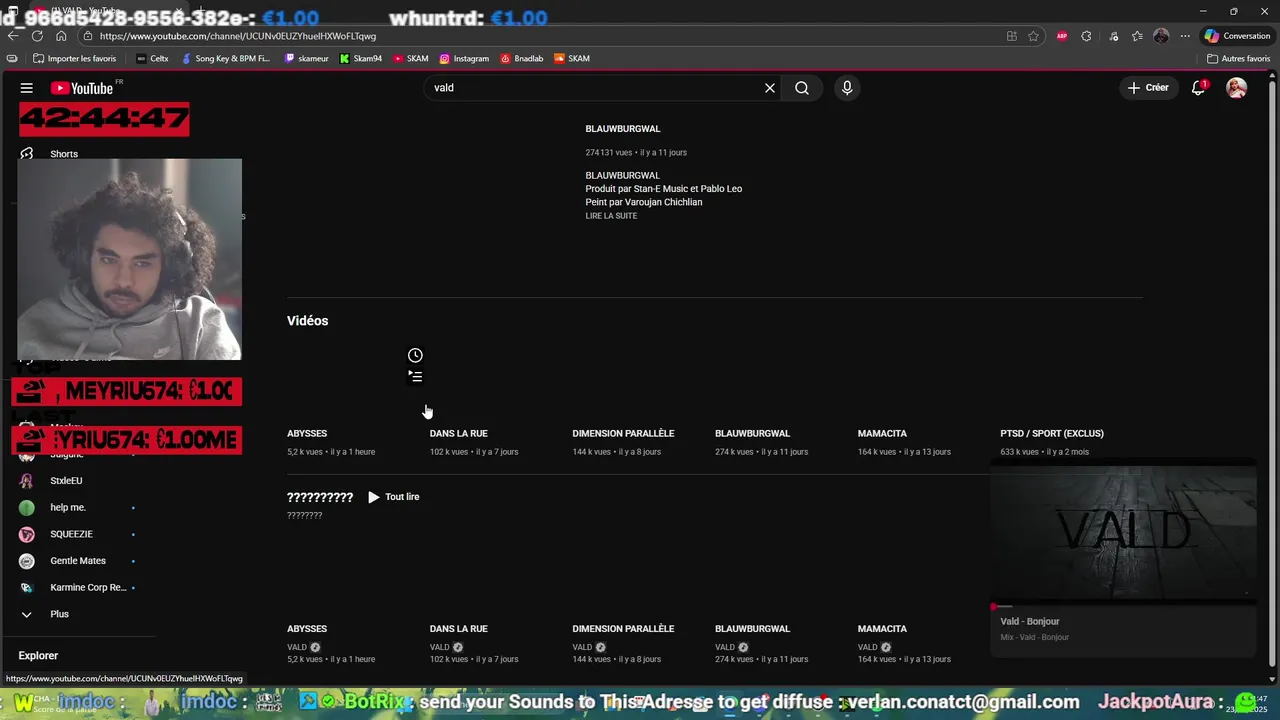Open DANS LA RUE in the Vidéos row
The width and height of the screenshot is (1280, 720).
click(x=459, y=433)
